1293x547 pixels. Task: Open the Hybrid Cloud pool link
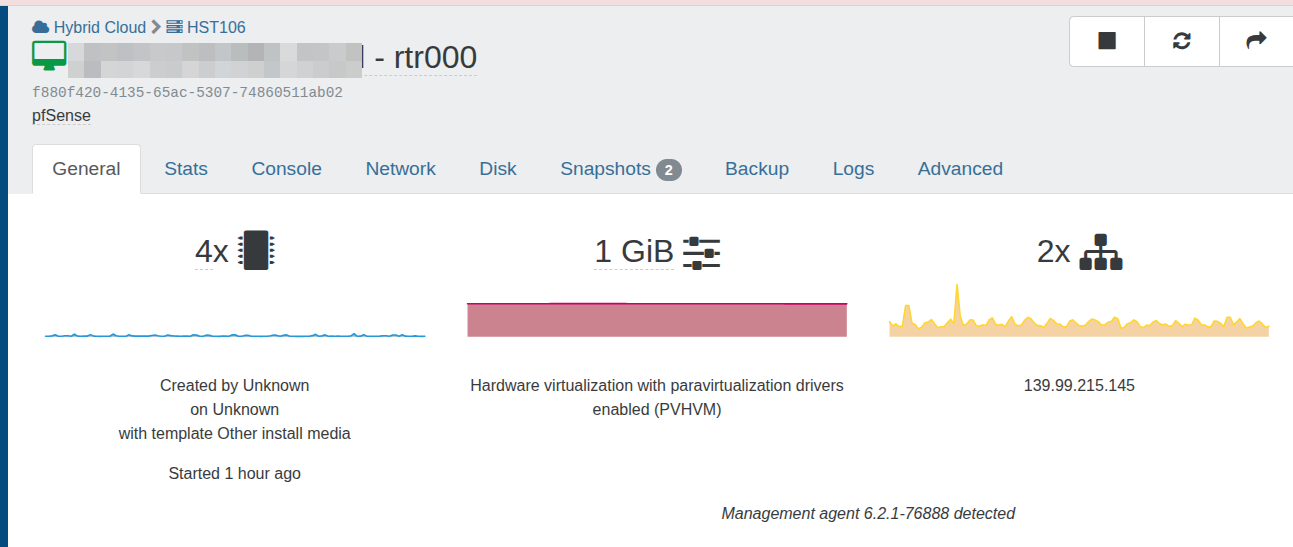pyautogui.click(x=99, y=27)
